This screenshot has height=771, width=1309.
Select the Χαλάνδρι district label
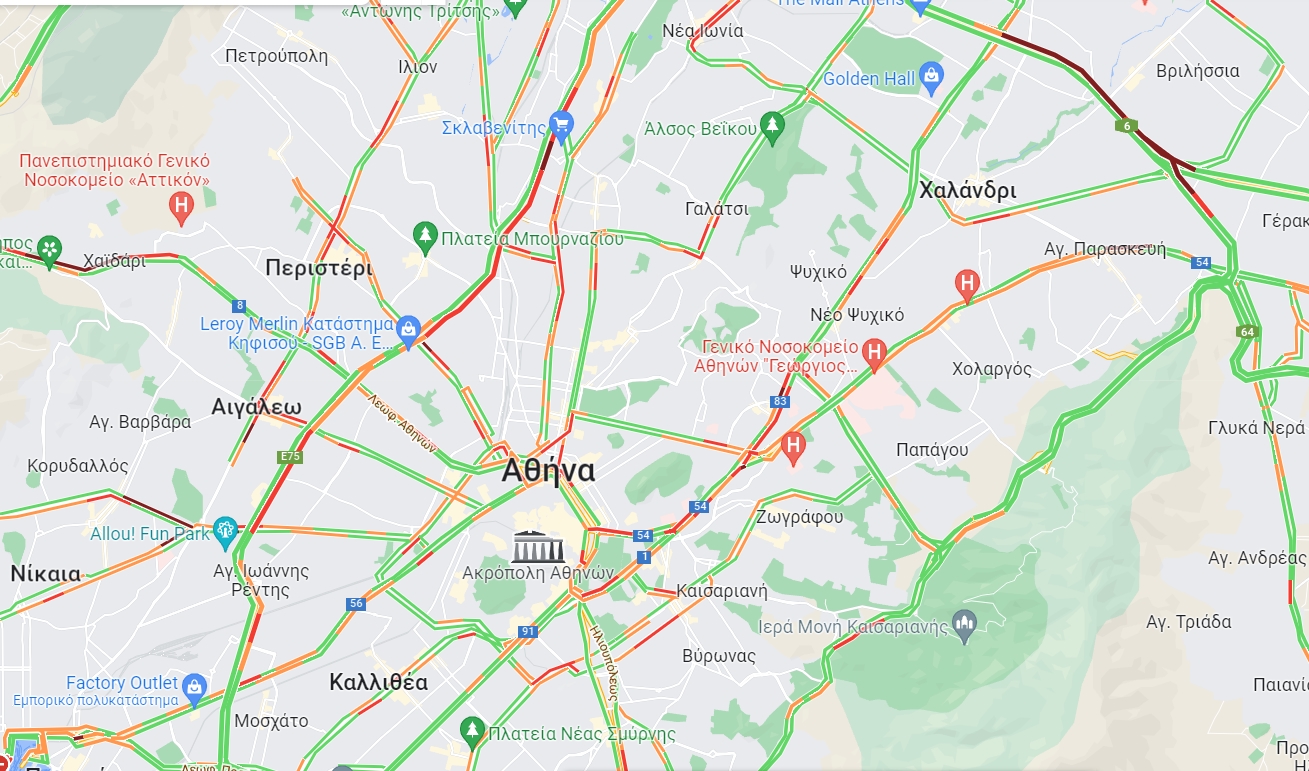967,190
